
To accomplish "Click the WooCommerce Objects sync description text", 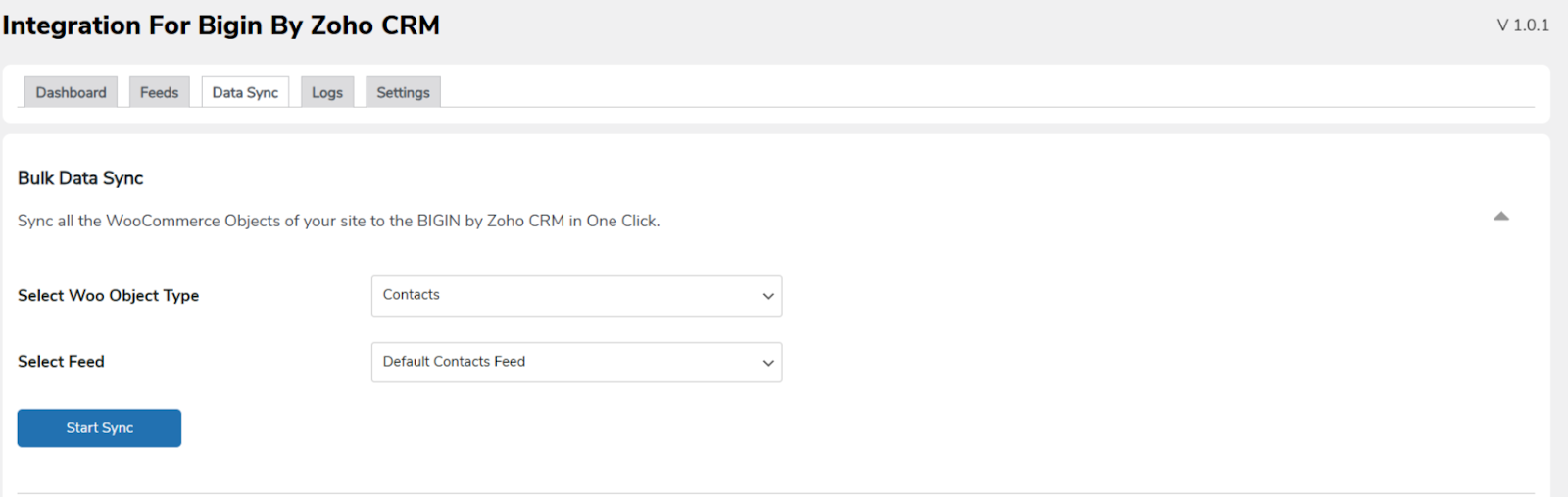I will (x=245, y=221).
